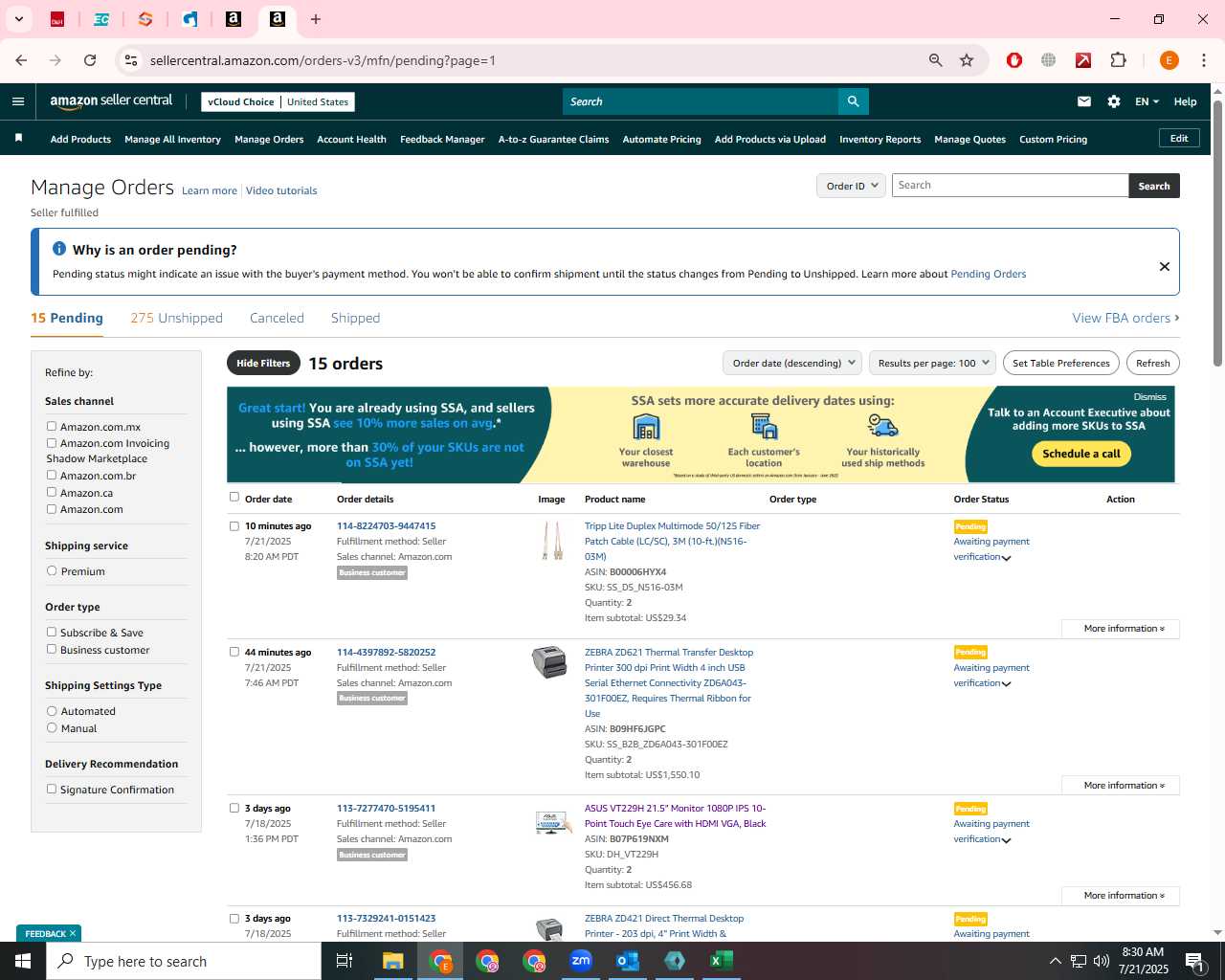Screen dimensions: 1225x980
Task: Check the Amazon.com.mx sales channel
Action: (x=52, y=427)
